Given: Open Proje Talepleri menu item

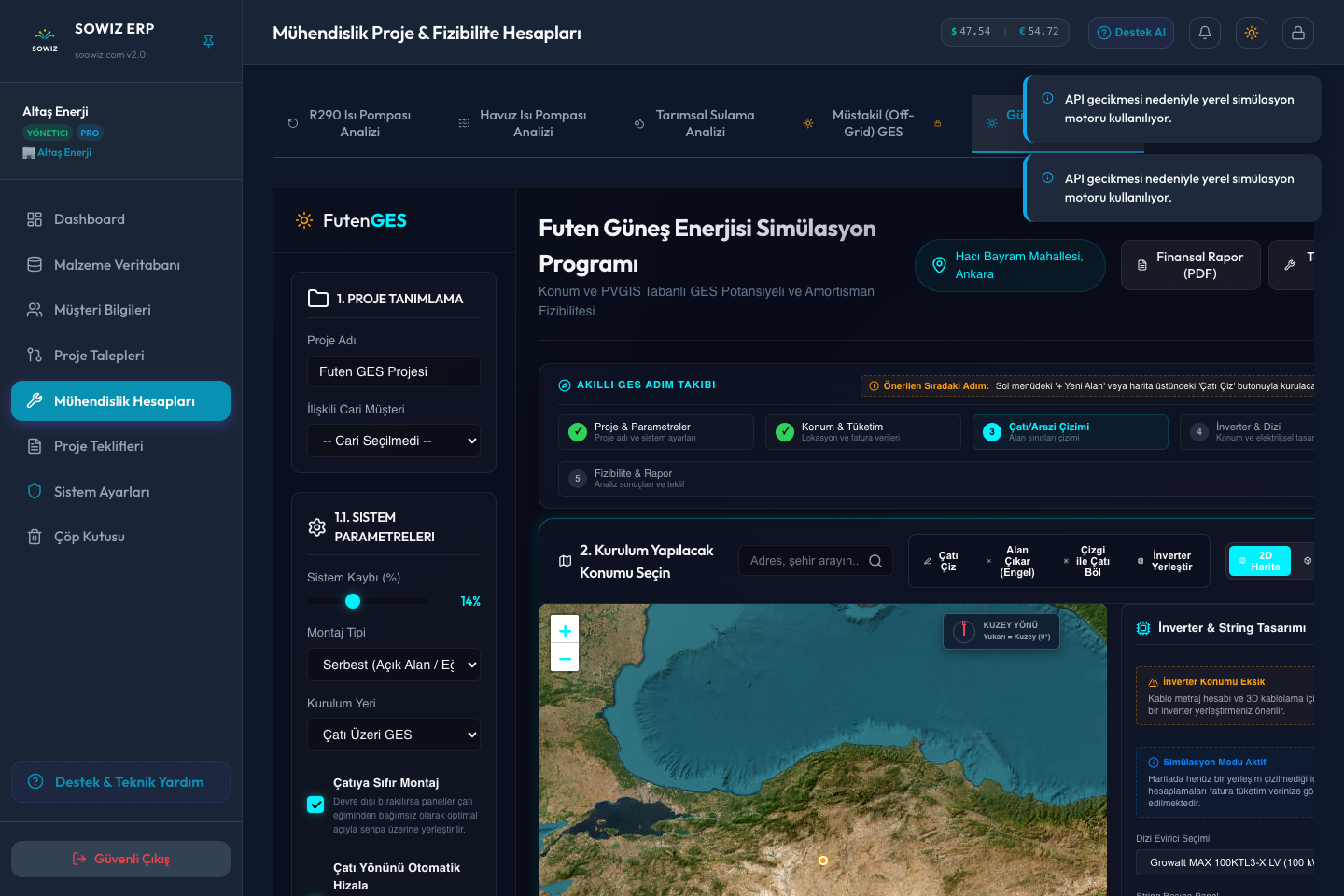Looking at the screenshot, I should pyautogui.click(x=120, y=356).
